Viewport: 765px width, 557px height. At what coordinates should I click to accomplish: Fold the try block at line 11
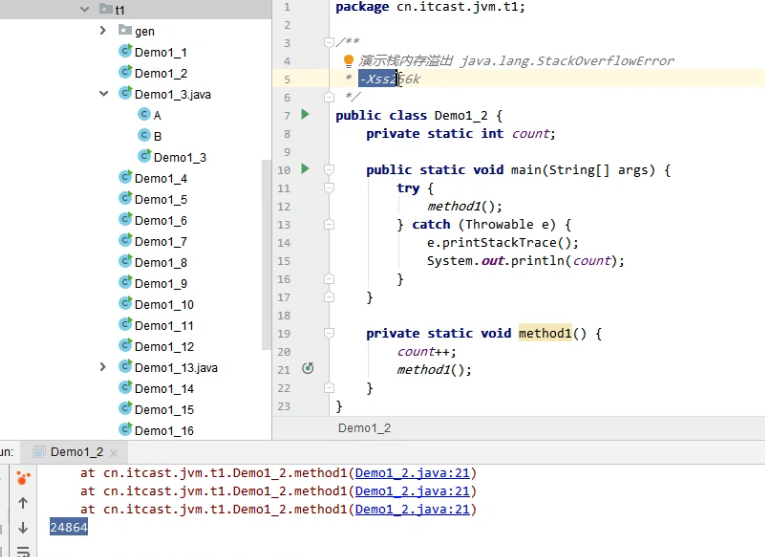(x=329, y=188)
